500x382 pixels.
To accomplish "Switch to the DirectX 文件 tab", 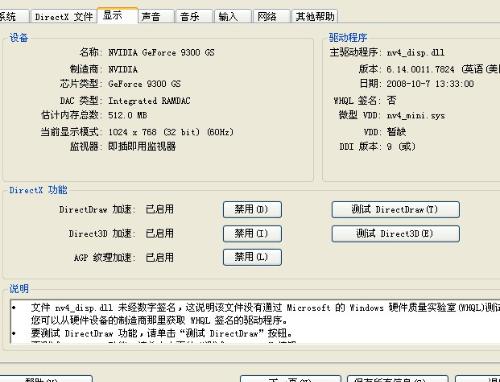I will [x=63, y=16].
